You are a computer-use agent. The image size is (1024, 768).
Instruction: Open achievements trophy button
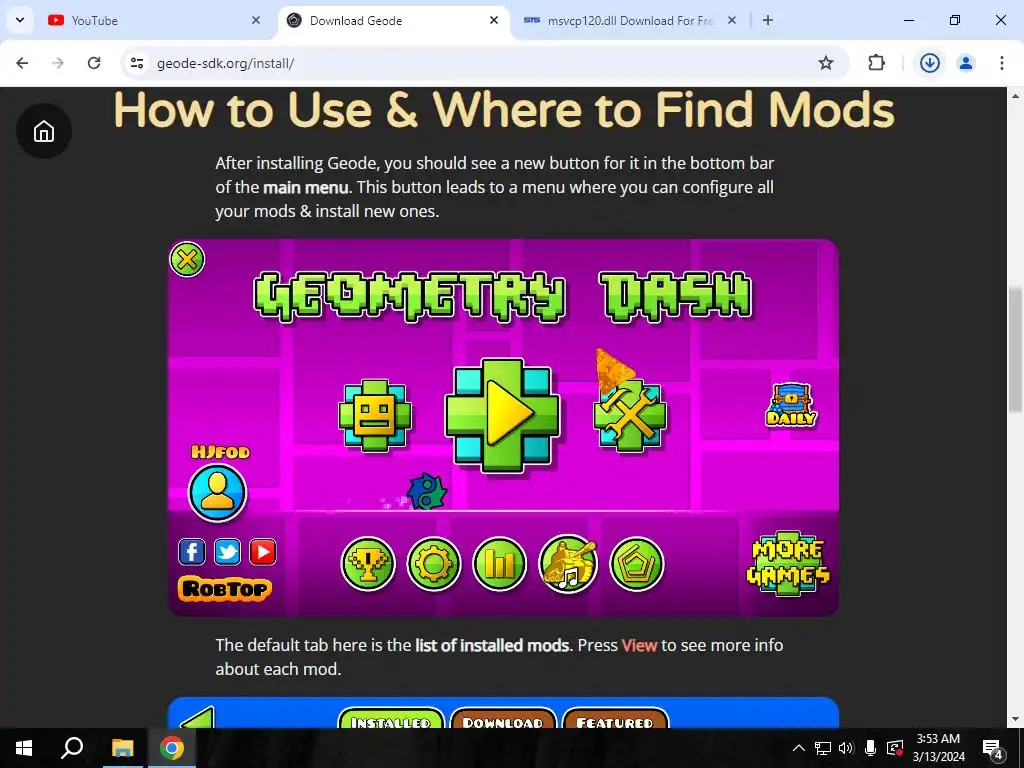pyautogui.click(x=368, y=564)
